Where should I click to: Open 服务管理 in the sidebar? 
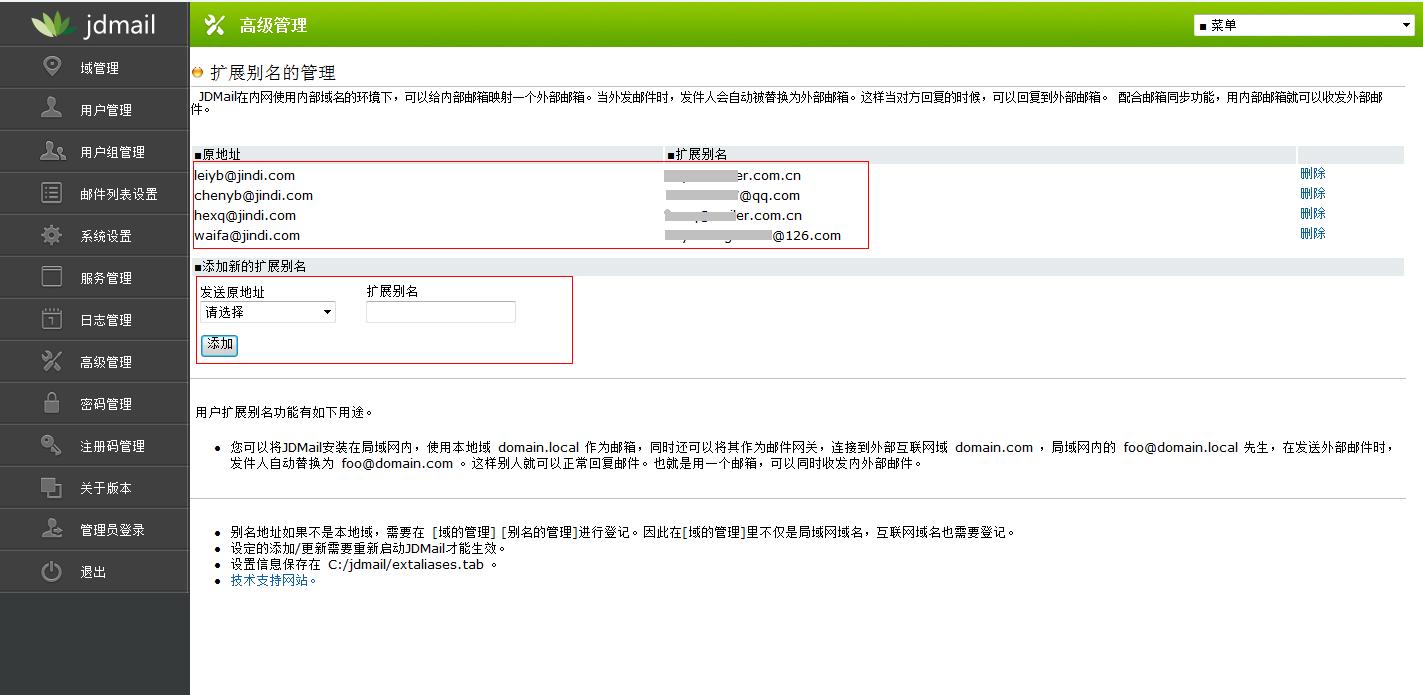pos(106,278)
